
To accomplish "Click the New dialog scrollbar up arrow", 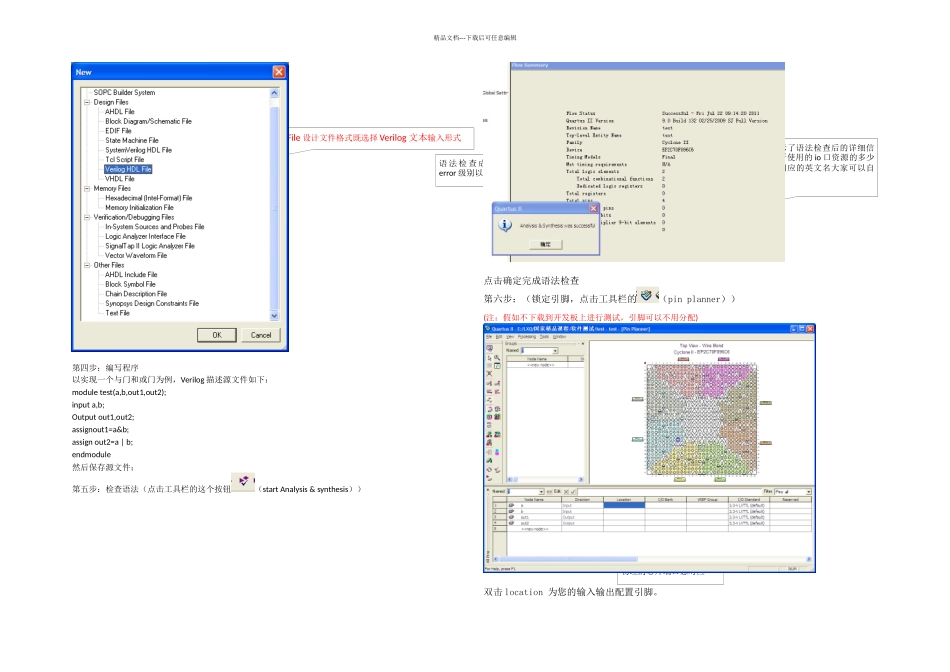I will point(274,93).
